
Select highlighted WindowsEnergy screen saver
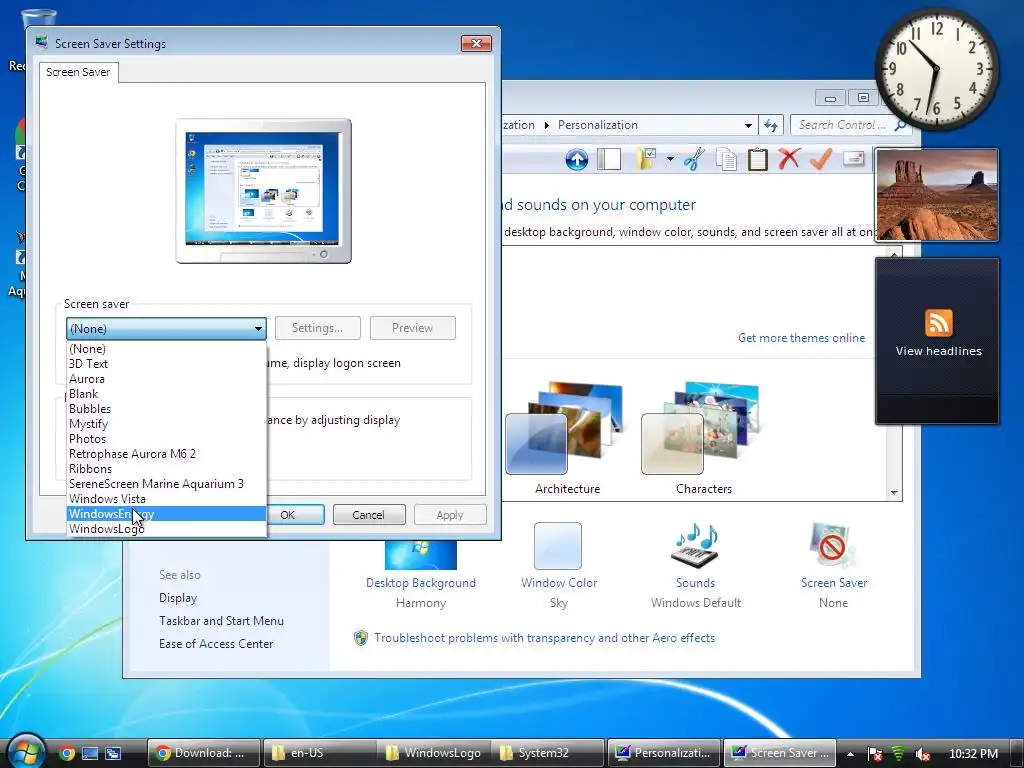[166, 514]
